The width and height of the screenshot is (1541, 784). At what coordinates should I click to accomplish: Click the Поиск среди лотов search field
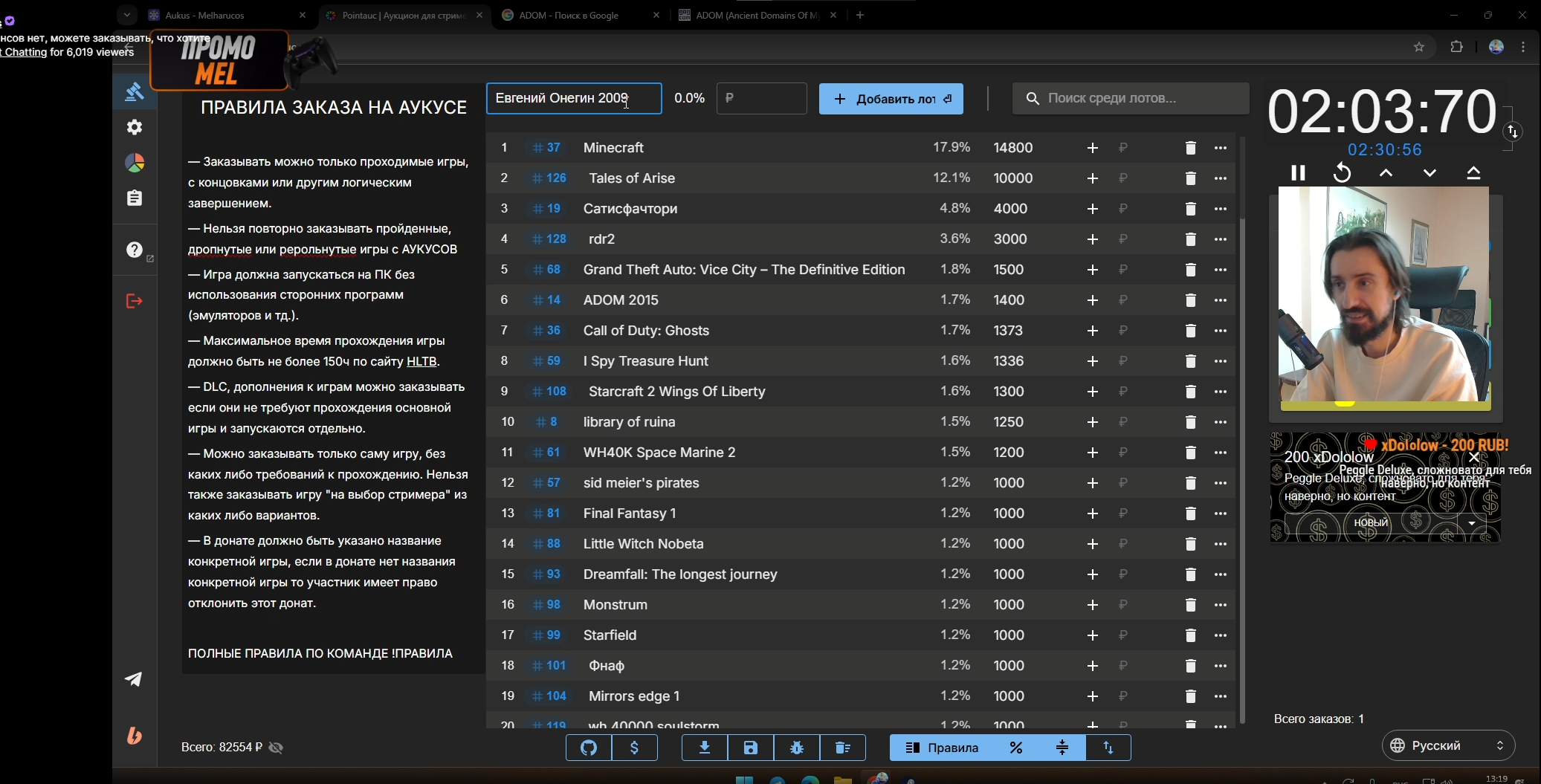(x=1131, y=99)
